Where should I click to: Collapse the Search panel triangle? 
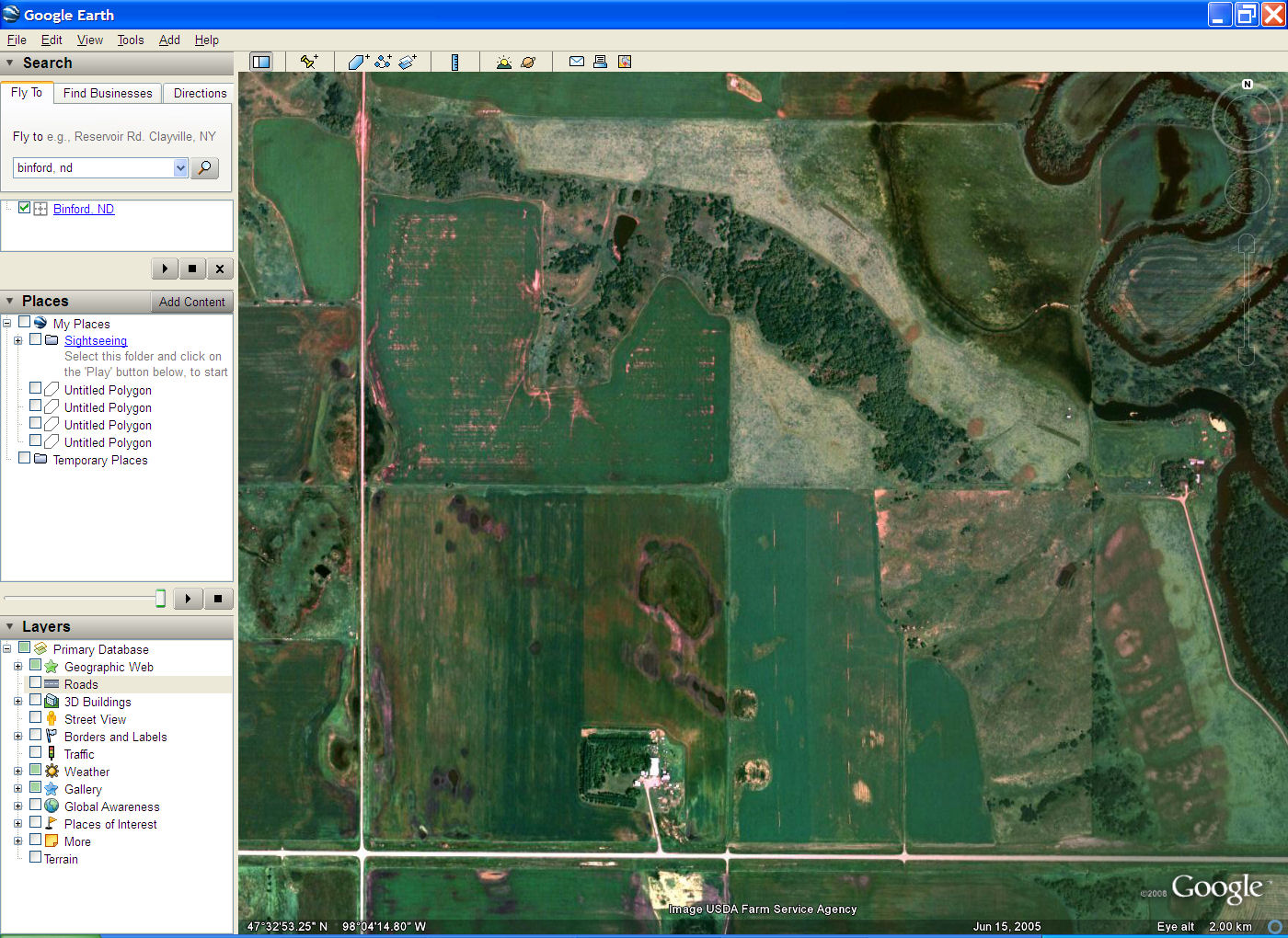10,63
